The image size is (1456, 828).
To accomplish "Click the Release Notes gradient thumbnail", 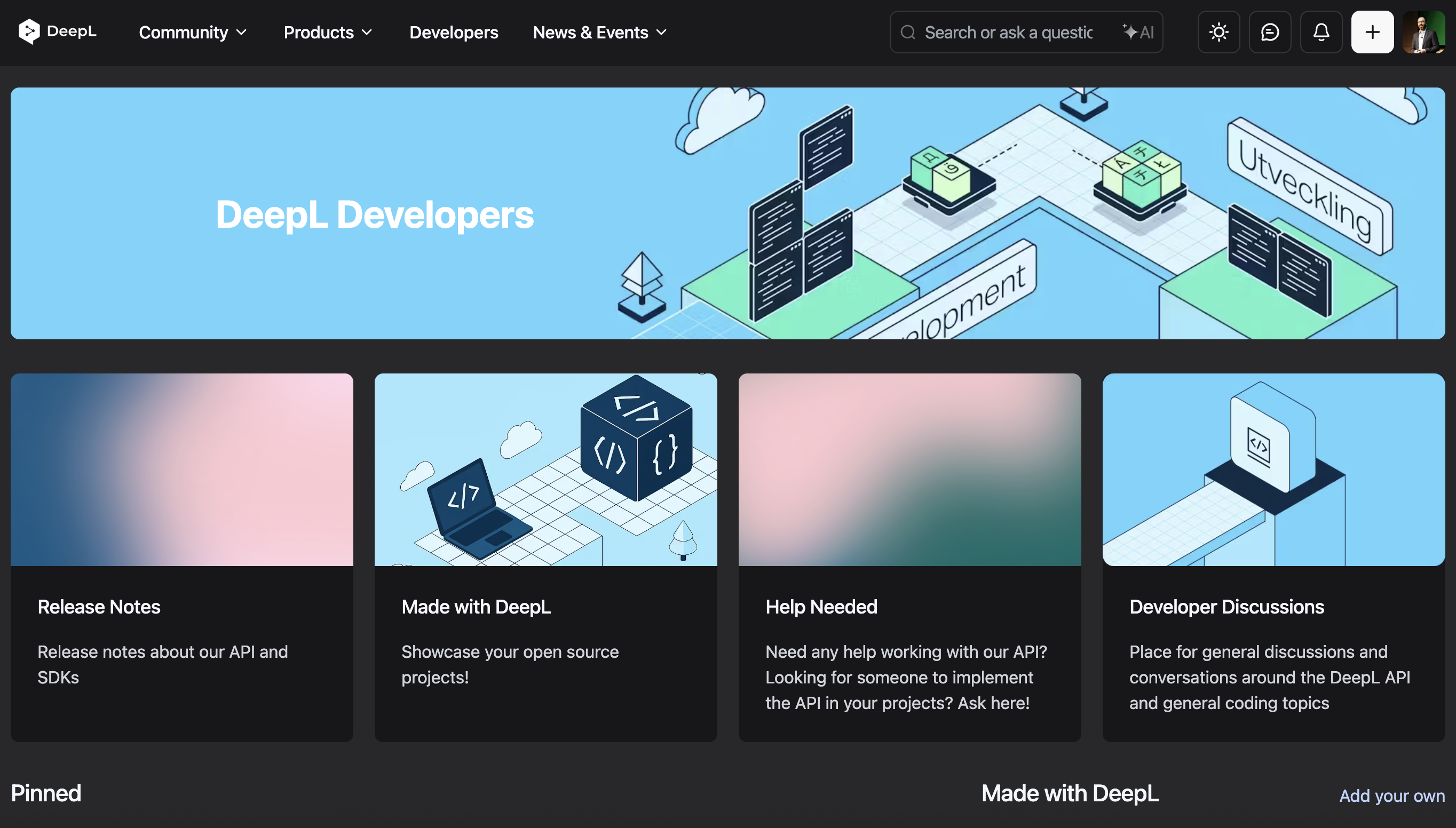I will (x=181, y=469).
